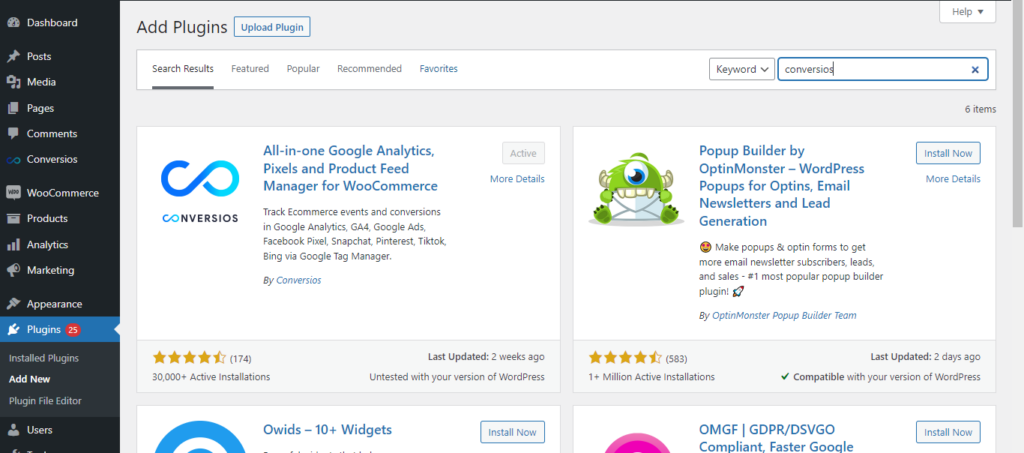Select the Pages icon in sidebar
Image resolution: width=1024 pixels, height=453 pixels.
(13, 108)
